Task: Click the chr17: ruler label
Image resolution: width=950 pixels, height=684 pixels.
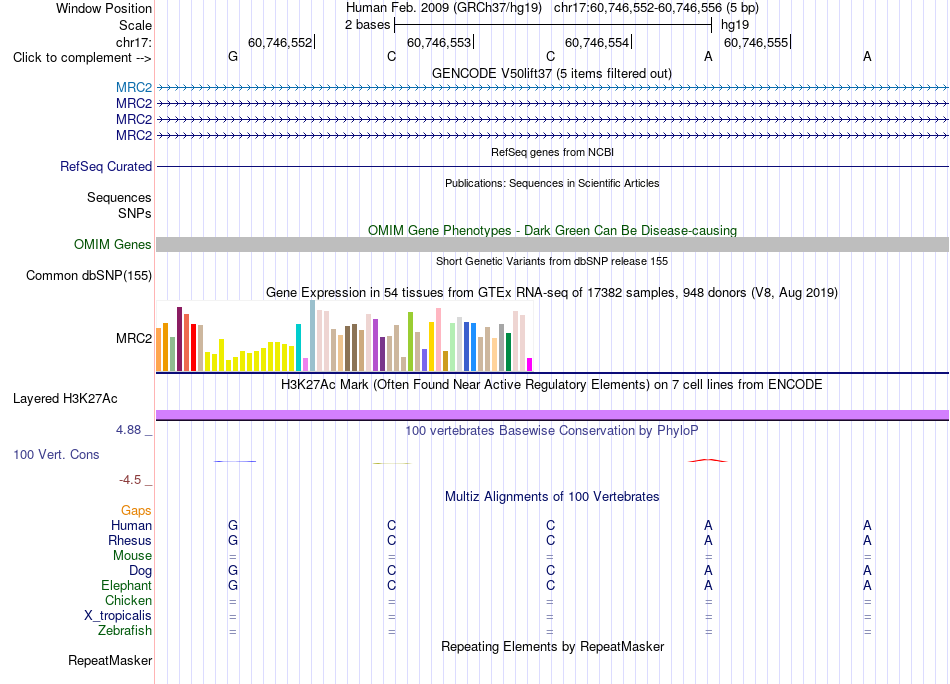Action: (134, 42)
